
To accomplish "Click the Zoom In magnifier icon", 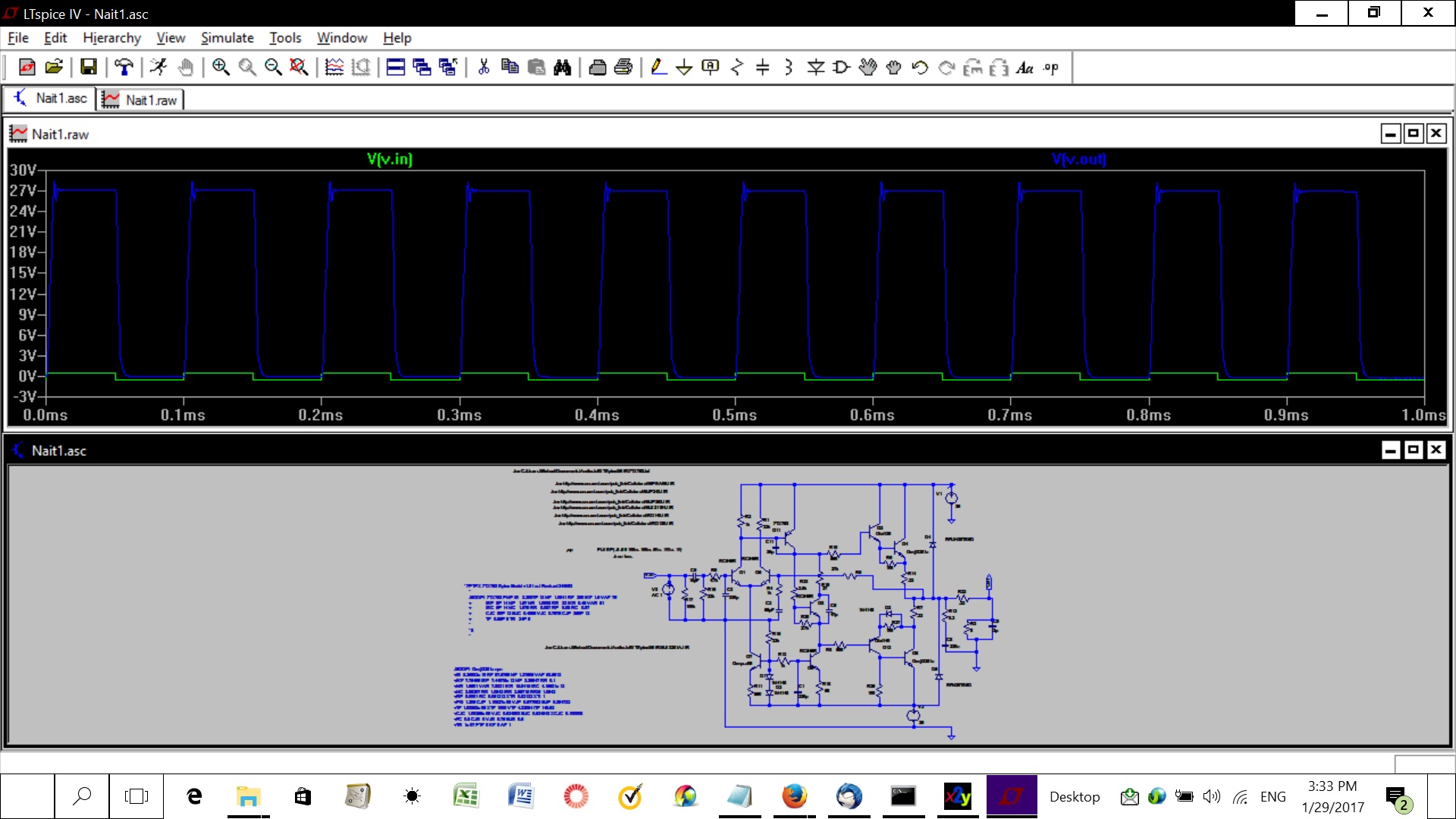I will 221,67.
